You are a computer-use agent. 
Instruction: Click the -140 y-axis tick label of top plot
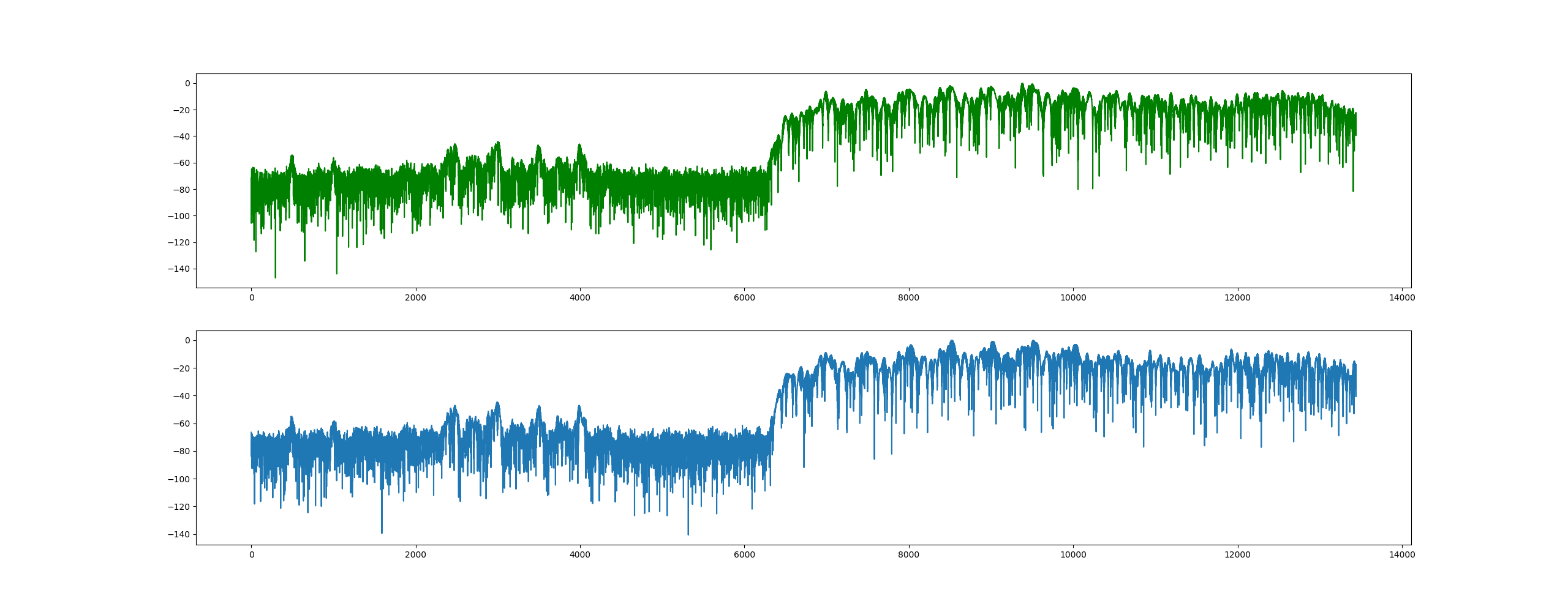point(178,269)
